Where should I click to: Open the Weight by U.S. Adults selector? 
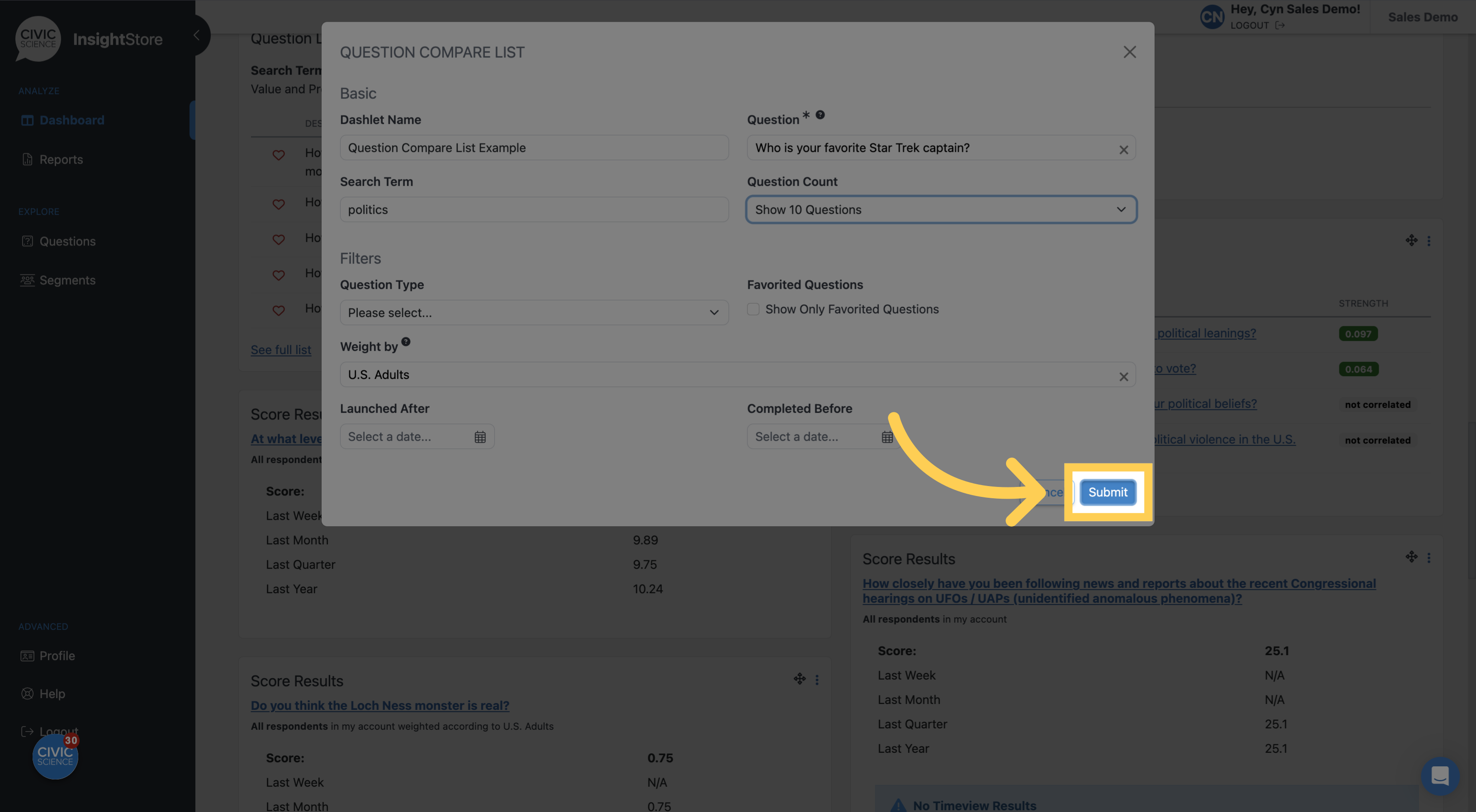(x=737, y=374)
